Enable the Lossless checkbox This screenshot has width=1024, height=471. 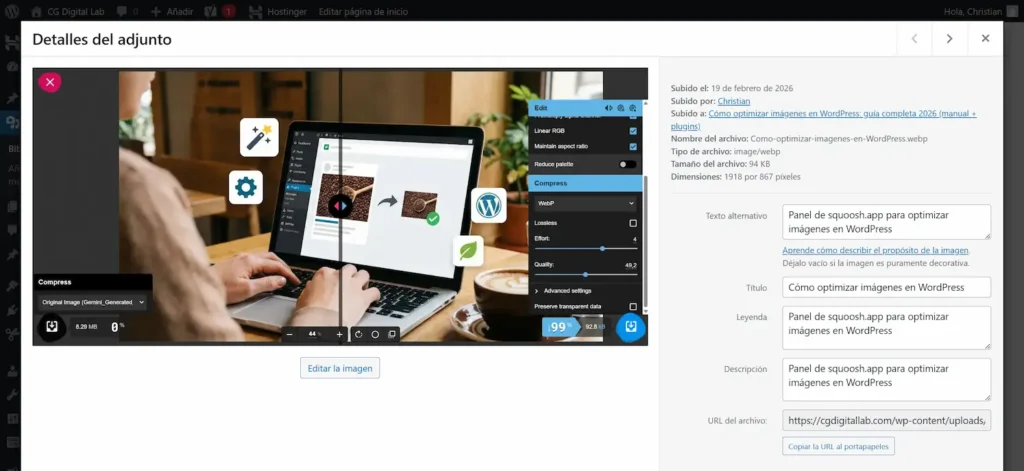coord(633,222)
